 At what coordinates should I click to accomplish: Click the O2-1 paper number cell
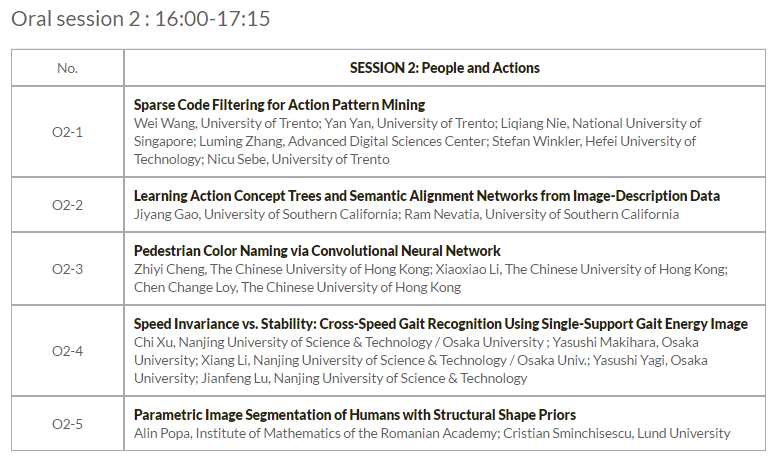tap(67, 131)
